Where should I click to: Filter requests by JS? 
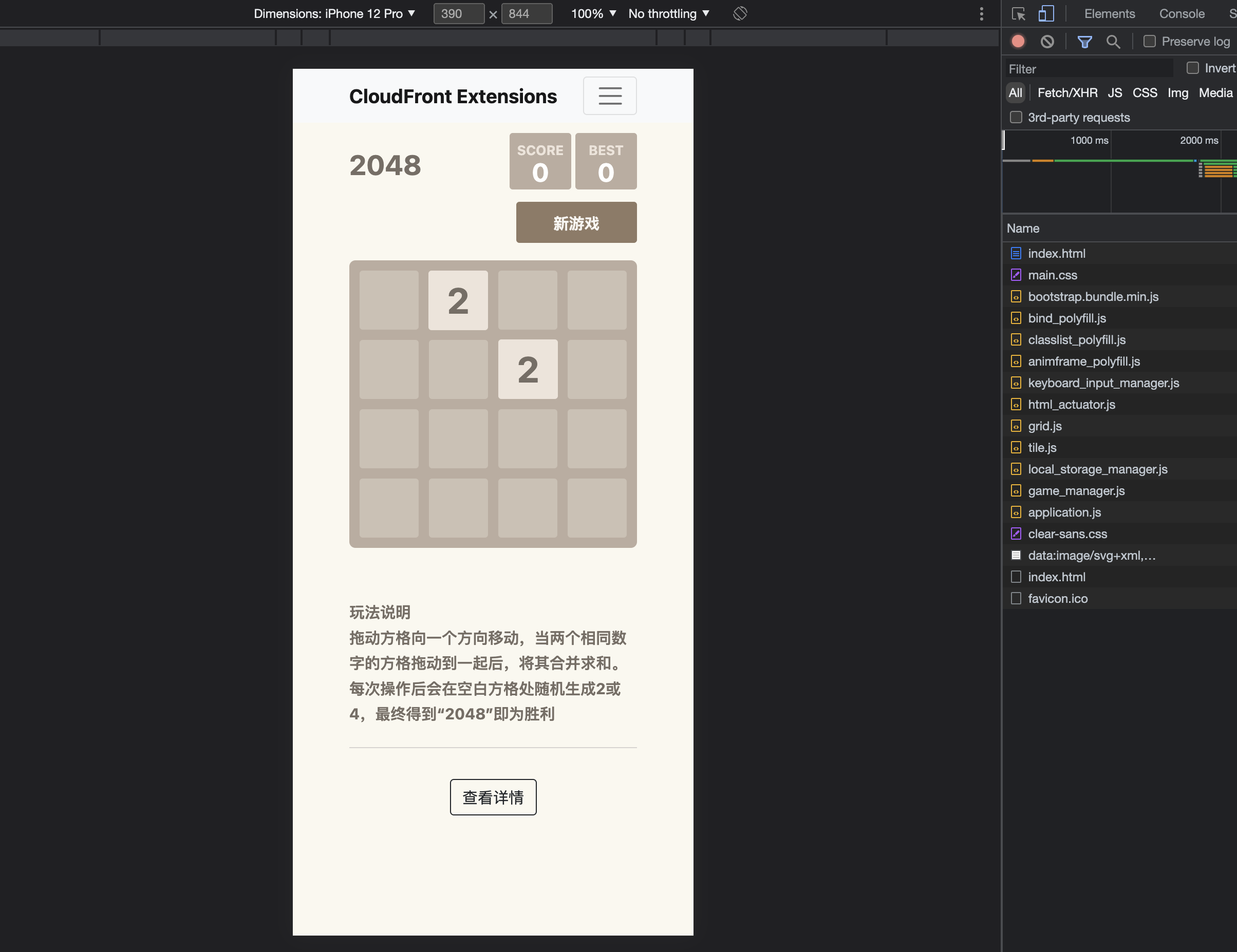point(1115,92)
